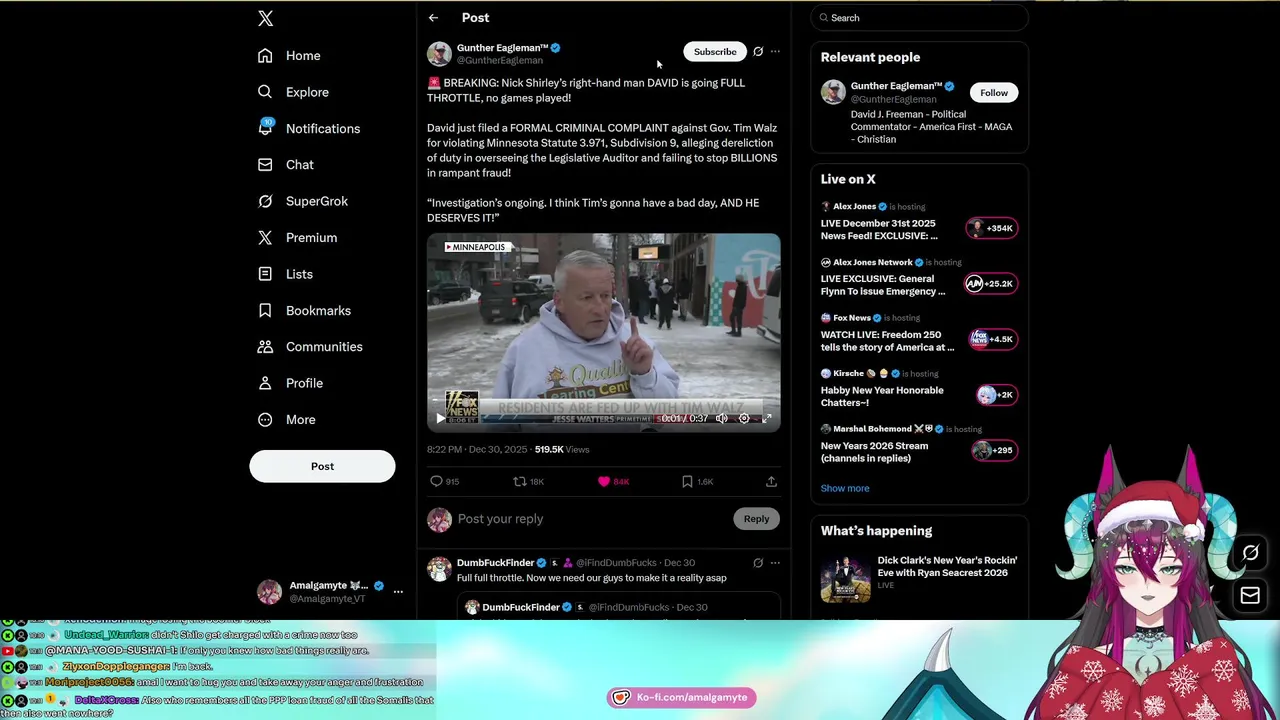1280x720 pixels.
Task: Open Alex Jones live news feed
Action: coord(880,230)
